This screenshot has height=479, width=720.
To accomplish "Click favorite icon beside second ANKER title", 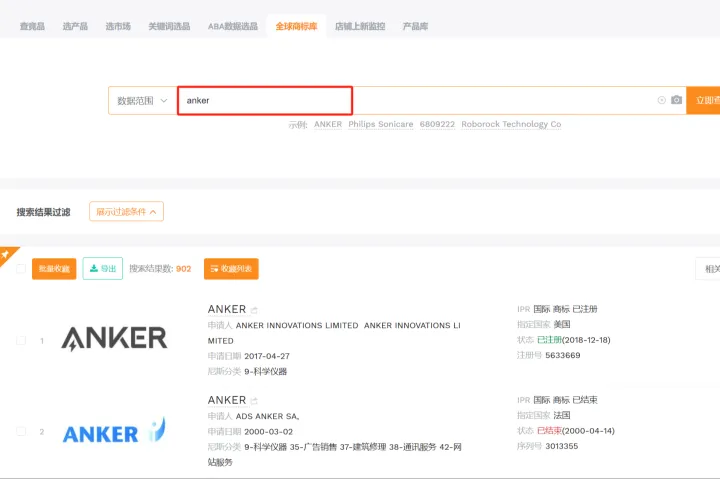I will (254, 401).
